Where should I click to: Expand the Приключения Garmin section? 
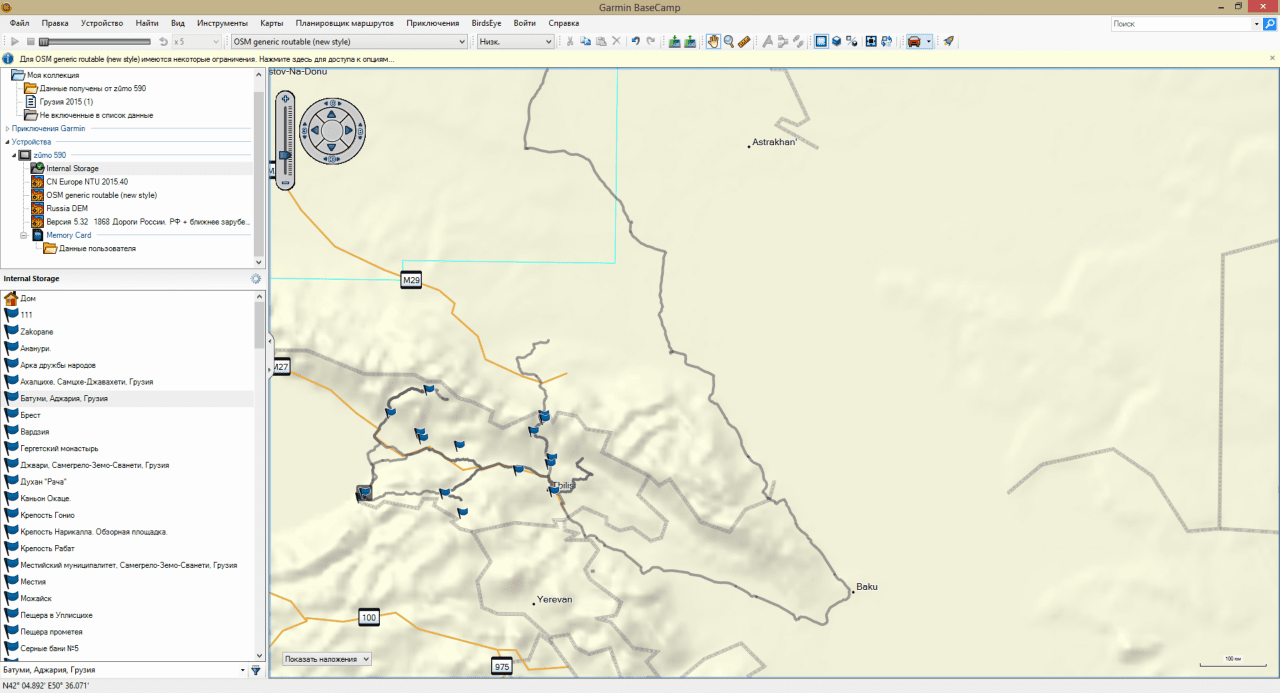[7, 128]
